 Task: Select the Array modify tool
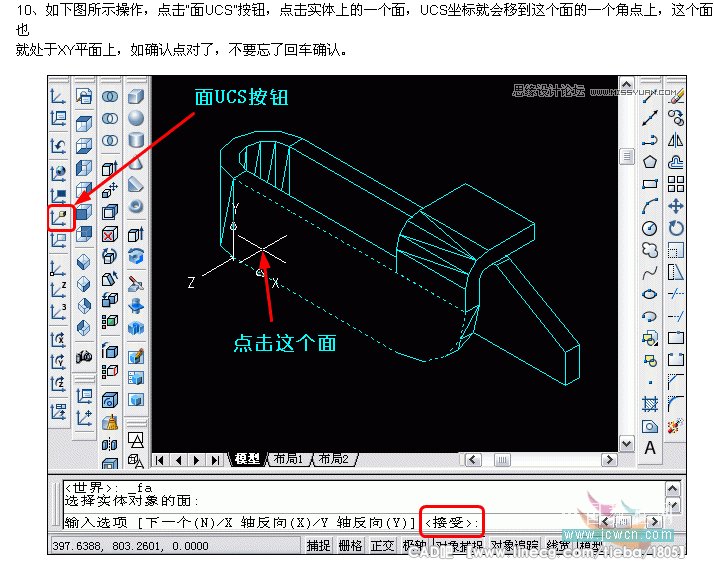676,184
